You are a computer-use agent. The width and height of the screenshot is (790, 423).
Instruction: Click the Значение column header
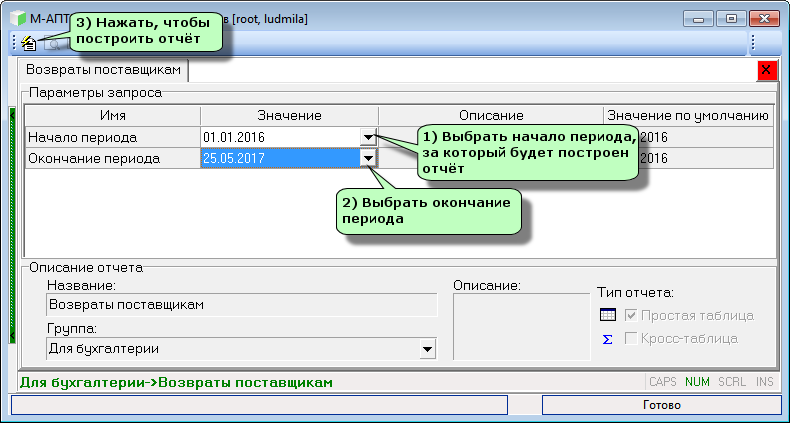pos(289,116)
